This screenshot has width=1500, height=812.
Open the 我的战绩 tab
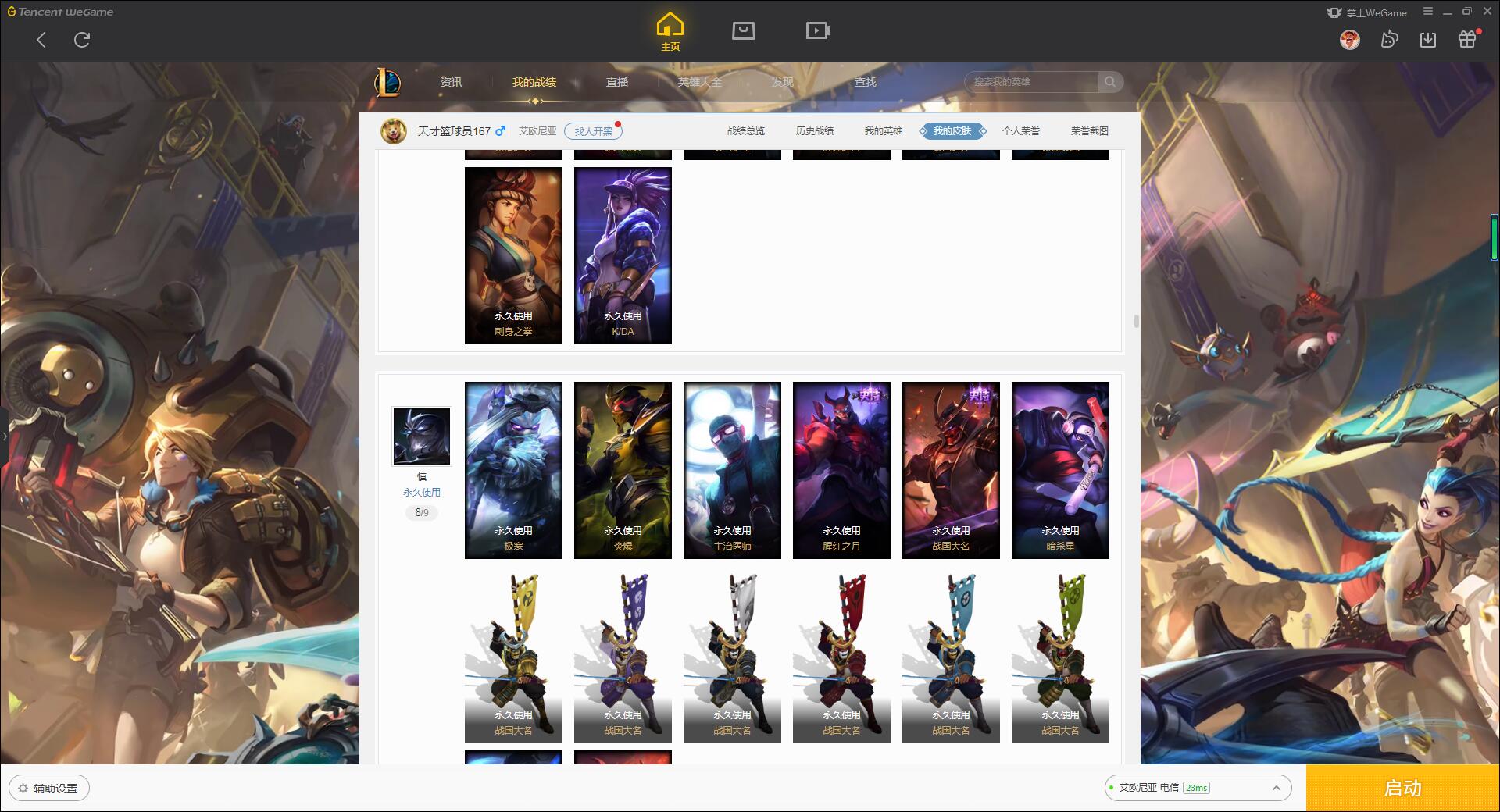pyautogui.click(x=534, y=82)
